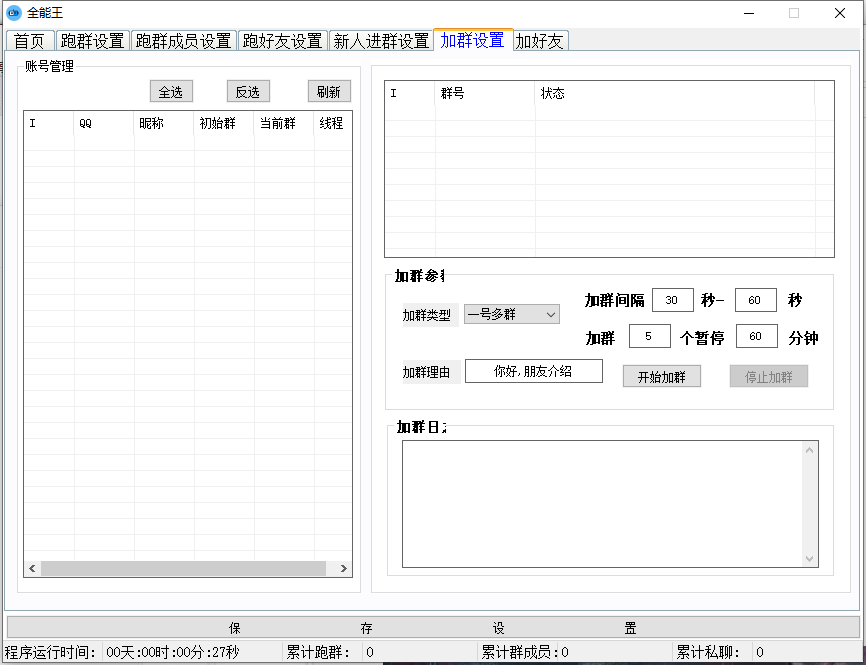Click the account list right scroll arrow
The height and width of the screenshot is (665, 866).
tap(344, 568)
